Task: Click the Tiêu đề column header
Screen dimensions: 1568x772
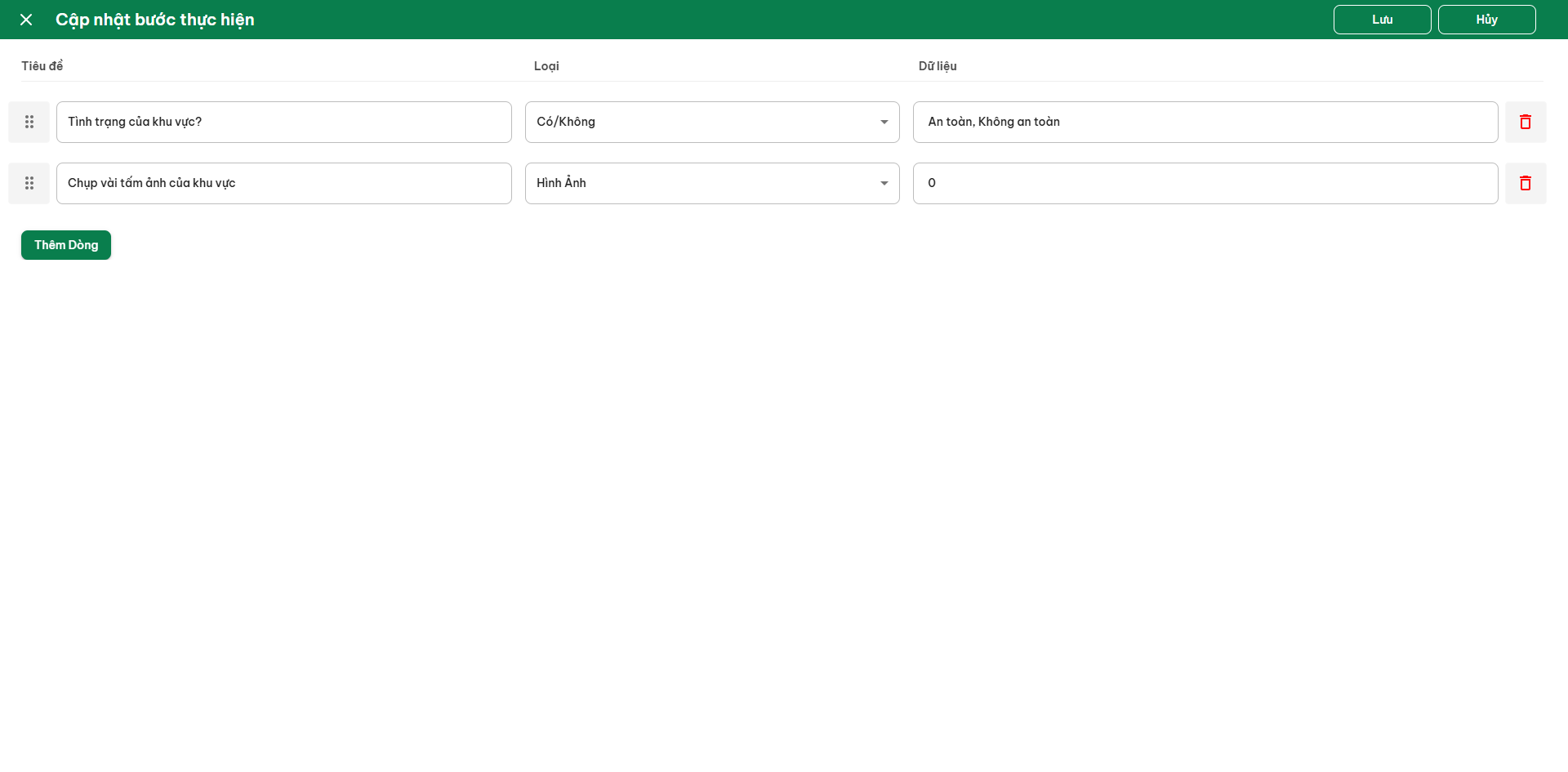Action: coord(42,66)
